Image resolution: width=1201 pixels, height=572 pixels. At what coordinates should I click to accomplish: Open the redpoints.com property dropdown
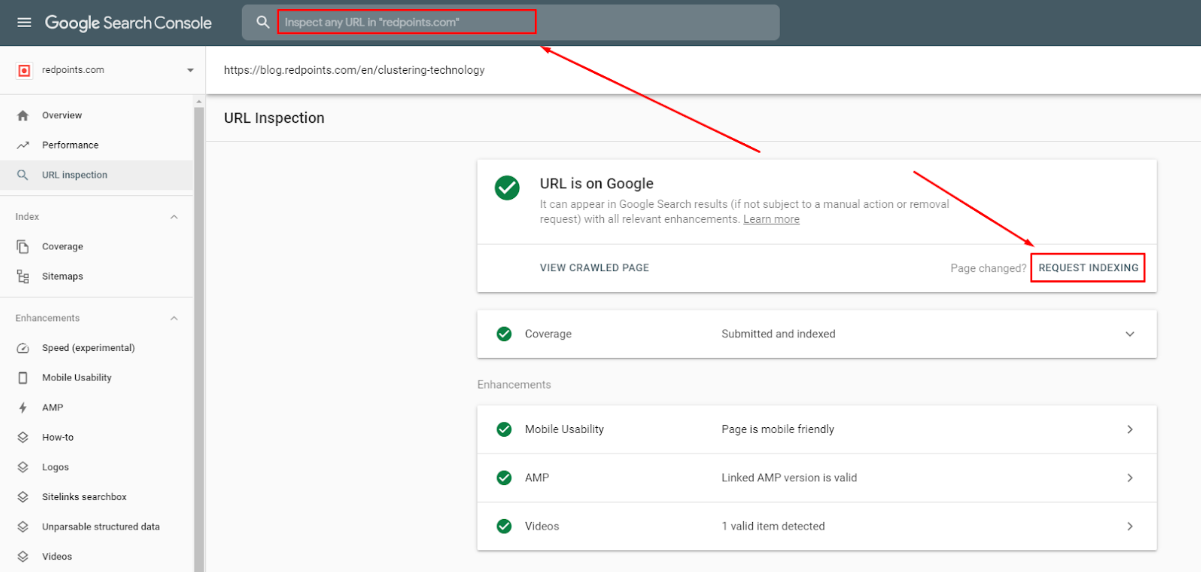(x=190, y=70)
